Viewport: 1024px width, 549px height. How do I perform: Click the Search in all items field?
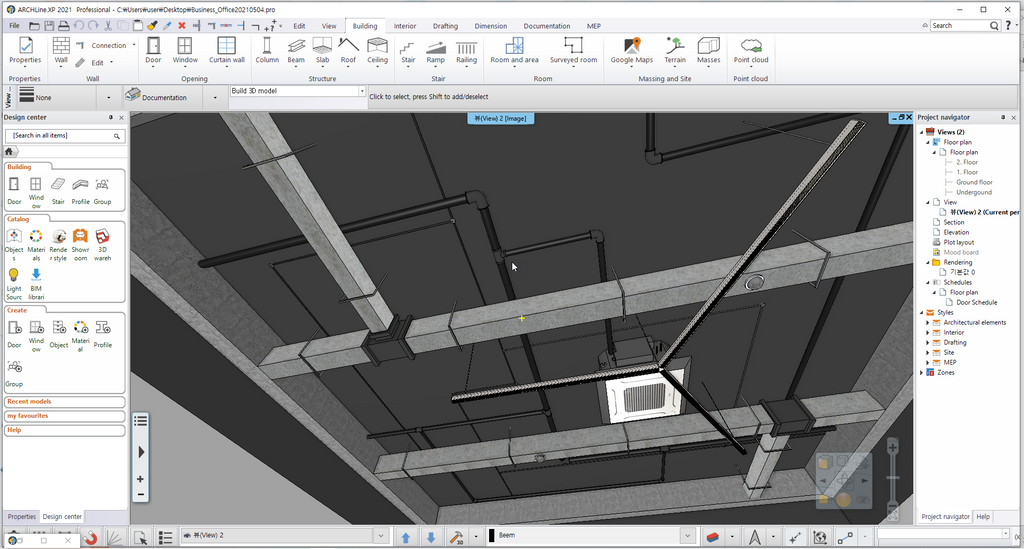click(63, 136)
